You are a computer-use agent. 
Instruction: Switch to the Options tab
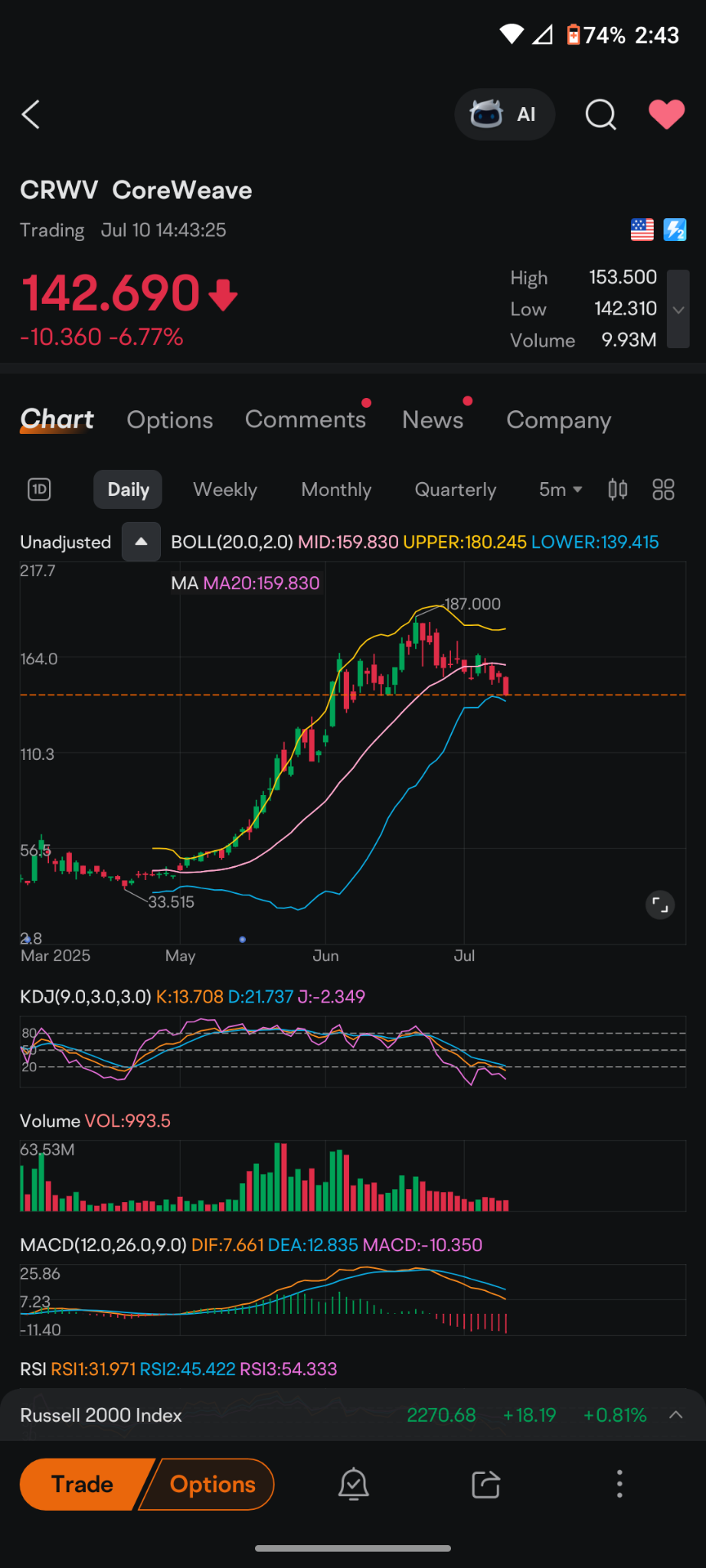(170, 420)
